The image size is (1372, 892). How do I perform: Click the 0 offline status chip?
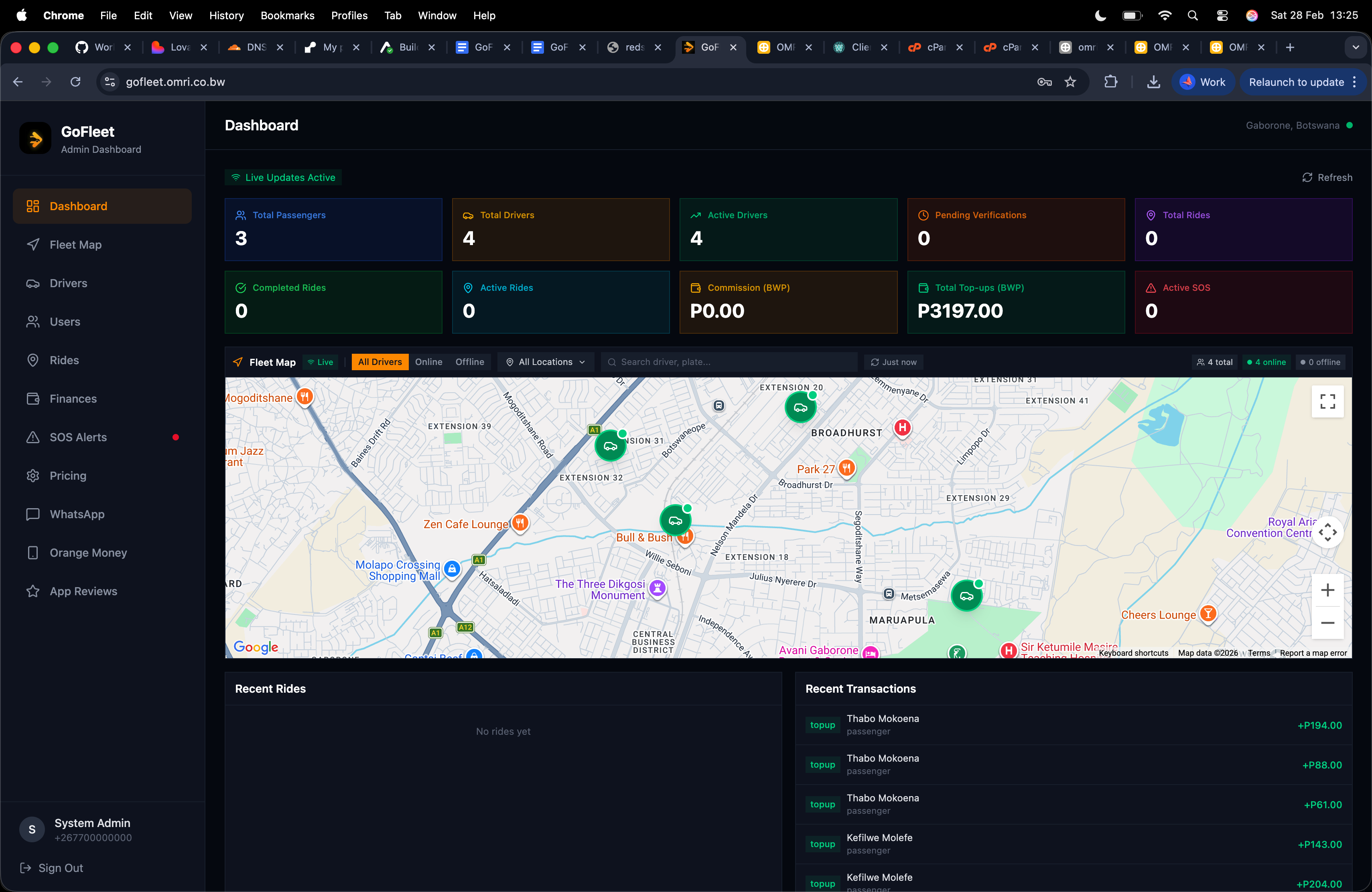1320,362
